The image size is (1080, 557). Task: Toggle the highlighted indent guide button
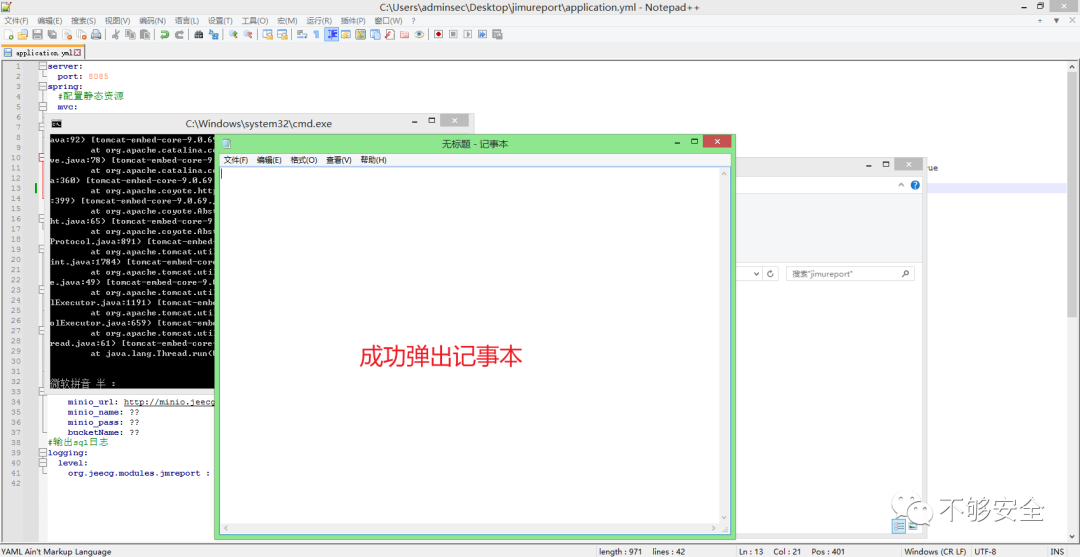coord(331,34)
